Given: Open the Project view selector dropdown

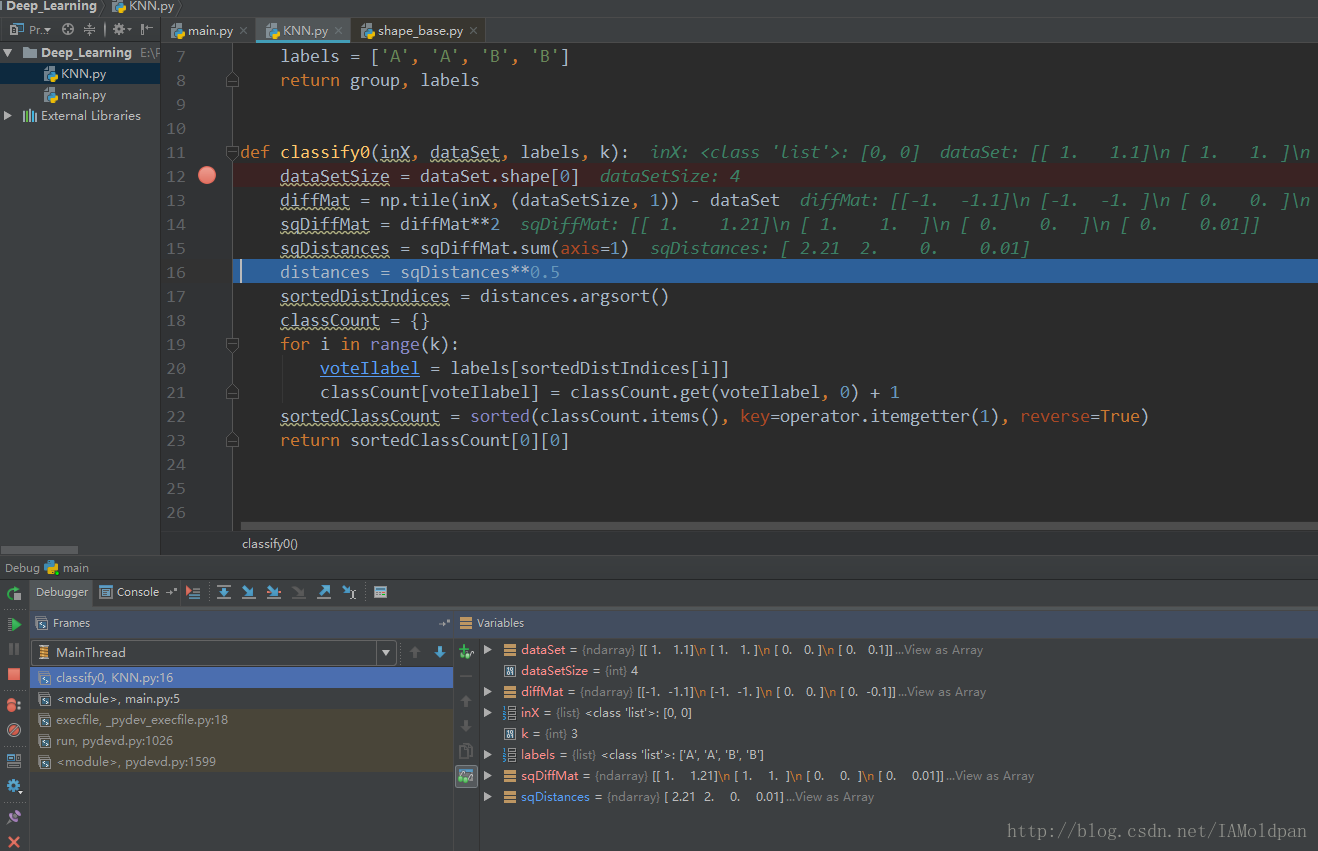Looking at the screenshot, I should (30, 30).
